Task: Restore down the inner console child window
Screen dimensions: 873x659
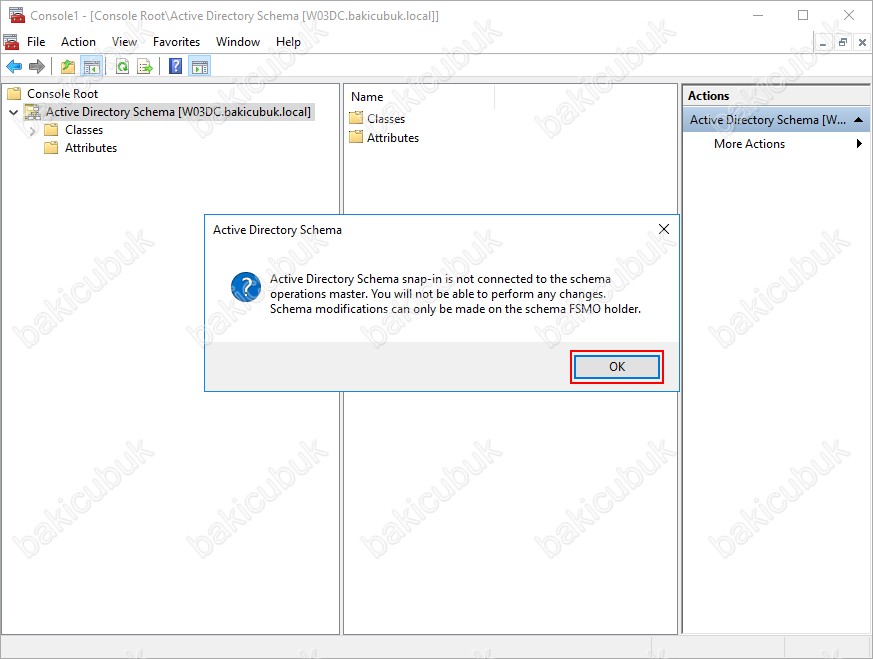Action: (x=843, y=42)
